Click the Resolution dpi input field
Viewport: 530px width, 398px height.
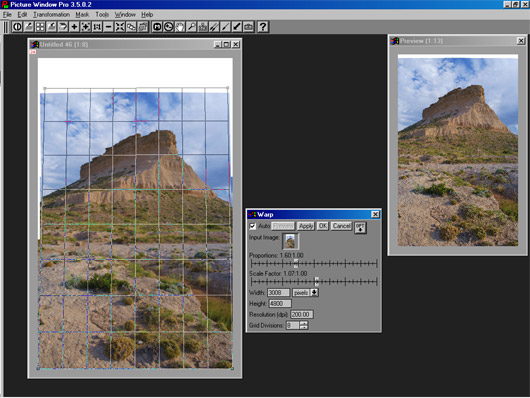pos(302,314)
